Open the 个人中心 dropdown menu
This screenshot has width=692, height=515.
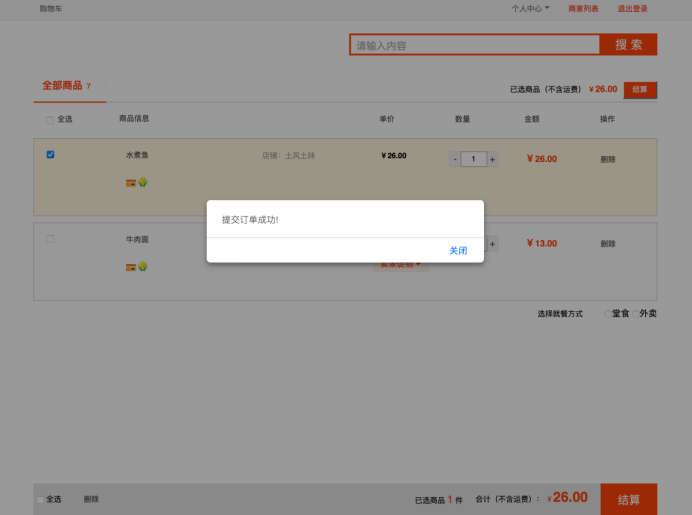point(530,9)
